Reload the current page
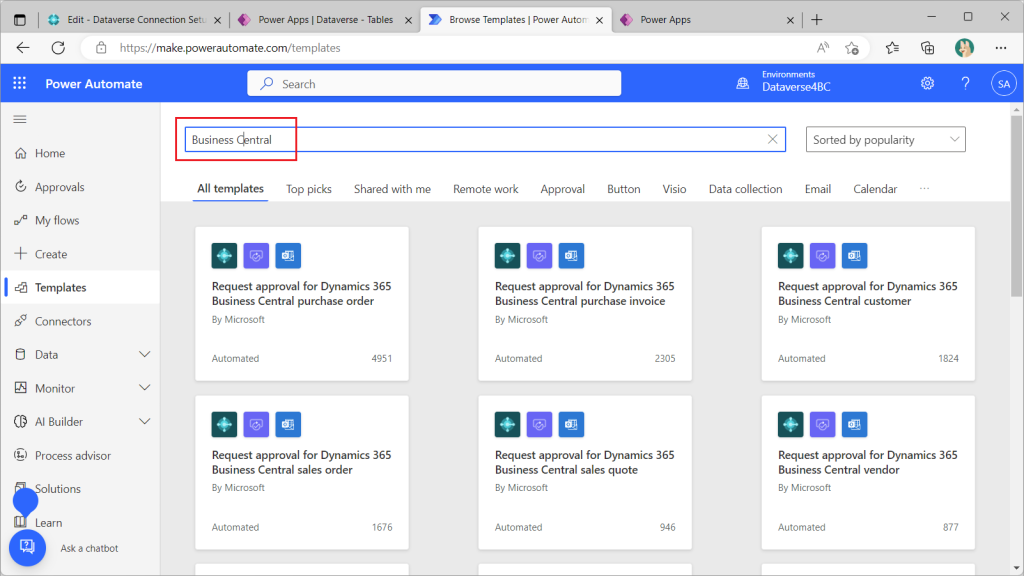Screen dimensions: 1024x576 pos(58,48)
